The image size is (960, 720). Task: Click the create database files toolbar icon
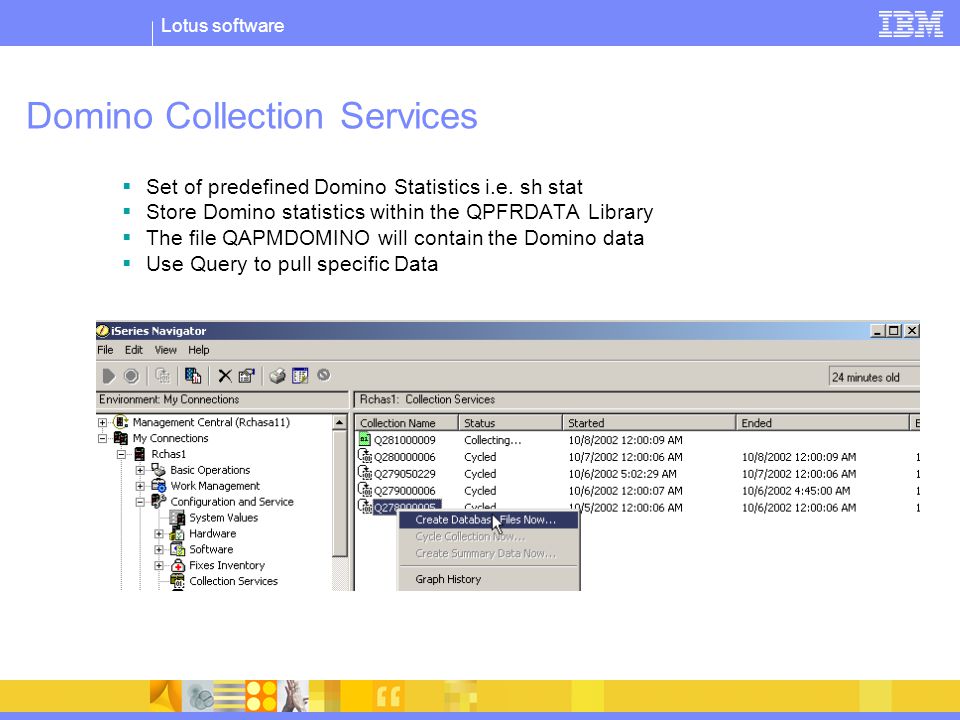193,376
